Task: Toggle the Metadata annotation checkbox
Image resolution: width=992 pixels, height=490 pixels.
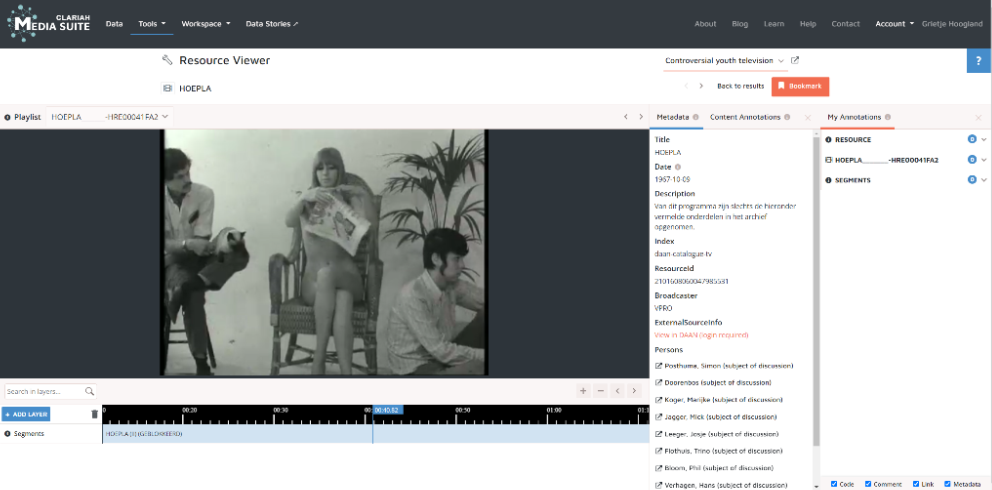Action: [948, 484]
